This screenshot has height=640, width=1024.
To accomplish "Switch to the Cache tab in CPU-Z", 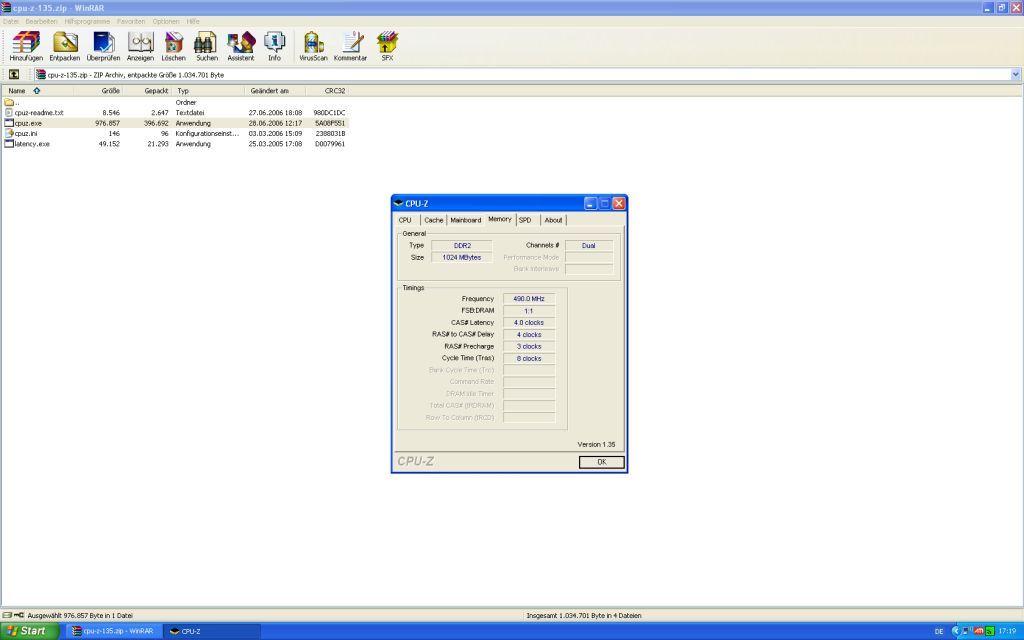I will pyautogui.click(x=434, y=220).
